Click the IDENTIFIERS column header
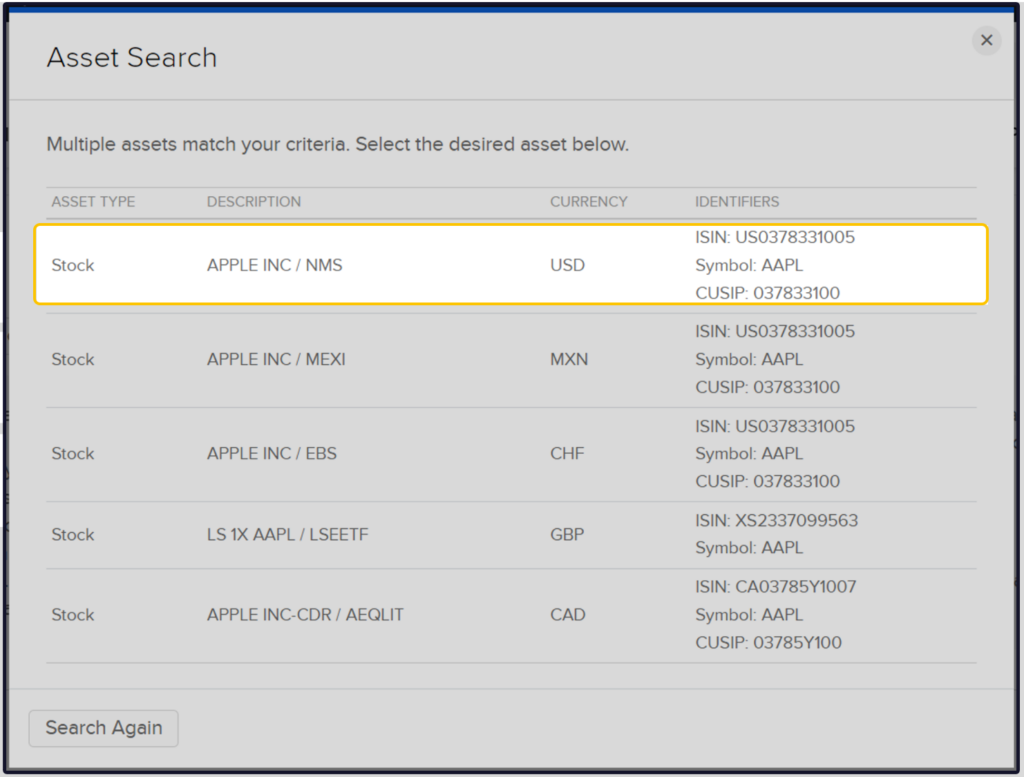1024x777 pixels. [737, 202]
